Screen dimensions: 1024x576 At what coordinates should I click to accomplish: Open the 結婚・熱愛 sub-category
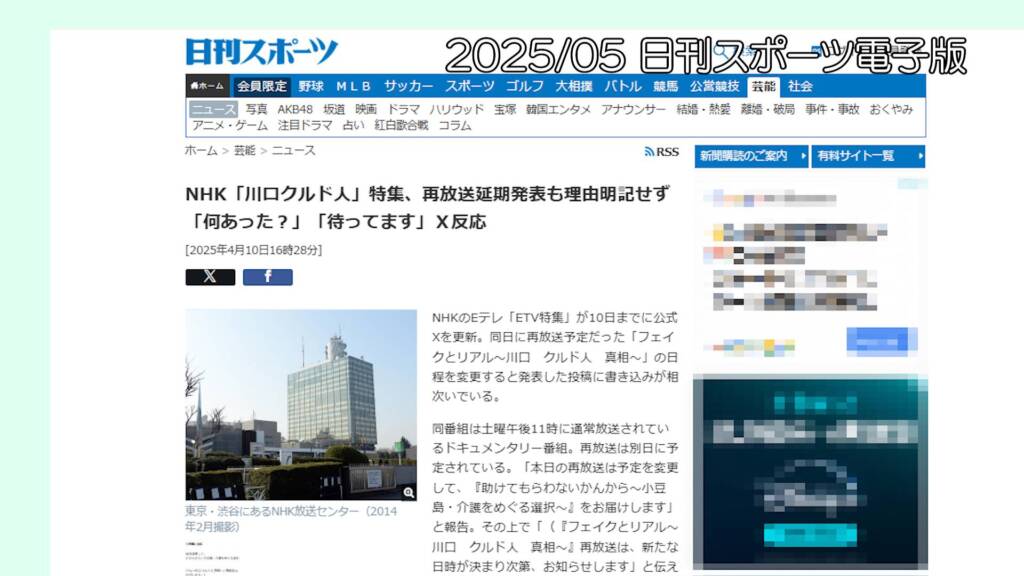(703, 109)
